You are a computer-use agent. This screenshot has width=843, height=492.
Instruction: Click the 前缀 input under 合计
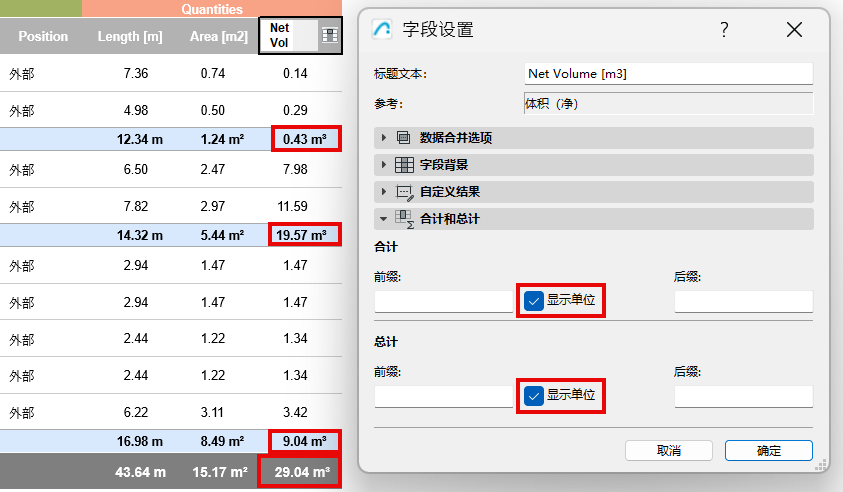443,301
